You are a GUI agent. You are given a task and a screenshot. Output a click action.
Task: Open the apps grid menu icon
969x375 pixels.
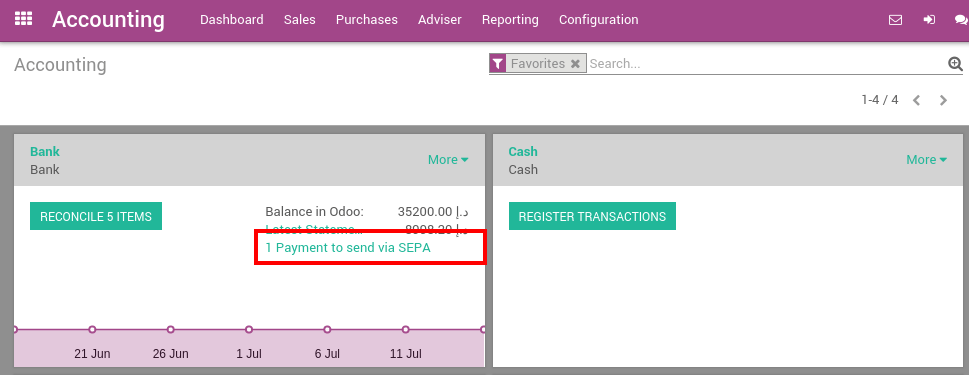pos(23,19)
